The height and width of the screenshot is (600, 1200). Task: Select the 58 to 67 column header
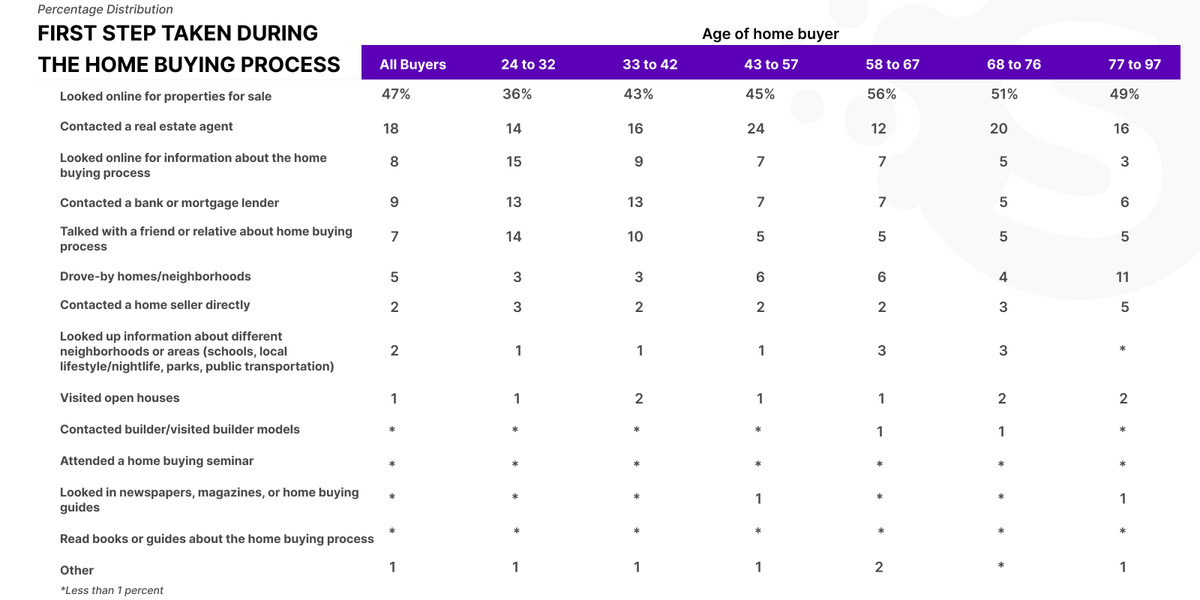pos(892,64)
